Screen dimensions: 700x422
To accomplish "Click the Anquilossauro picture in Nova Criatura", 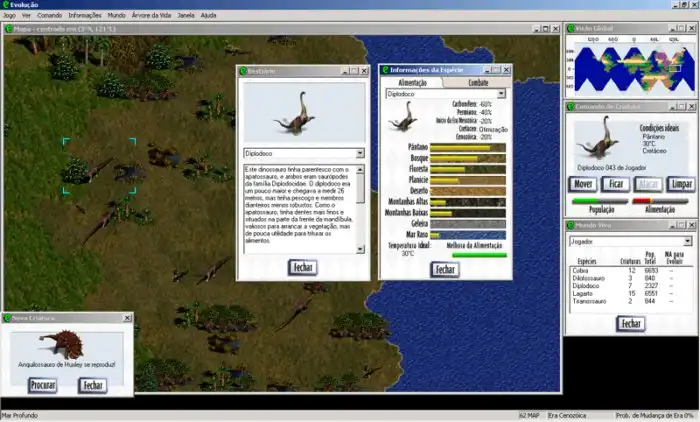I will (66, 346).
